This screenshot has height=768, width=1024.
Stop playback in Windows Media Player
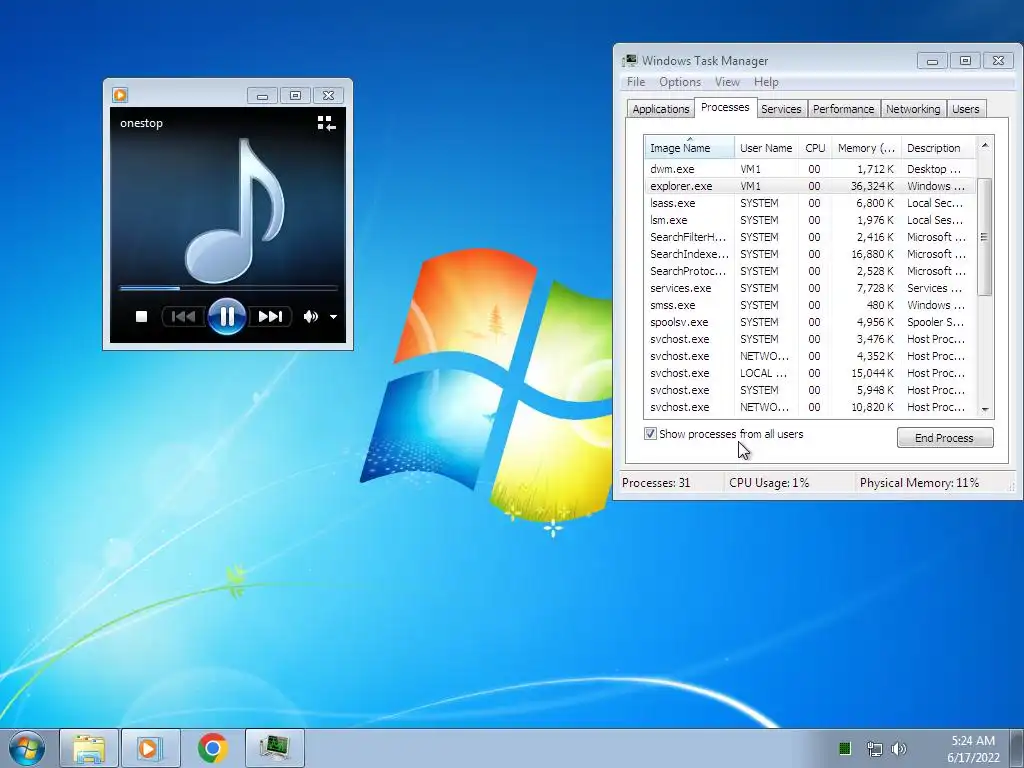pyautogui.click(x=141, y=317)
